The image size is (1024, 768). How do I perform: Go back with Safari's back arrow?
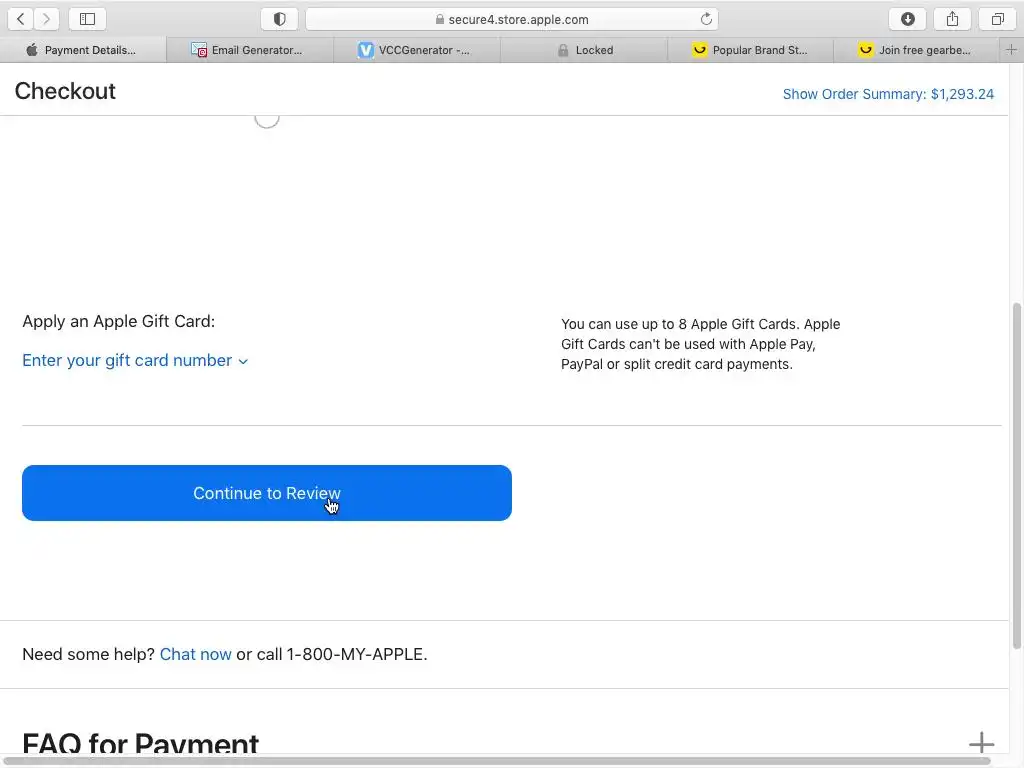tap(20, 19)
